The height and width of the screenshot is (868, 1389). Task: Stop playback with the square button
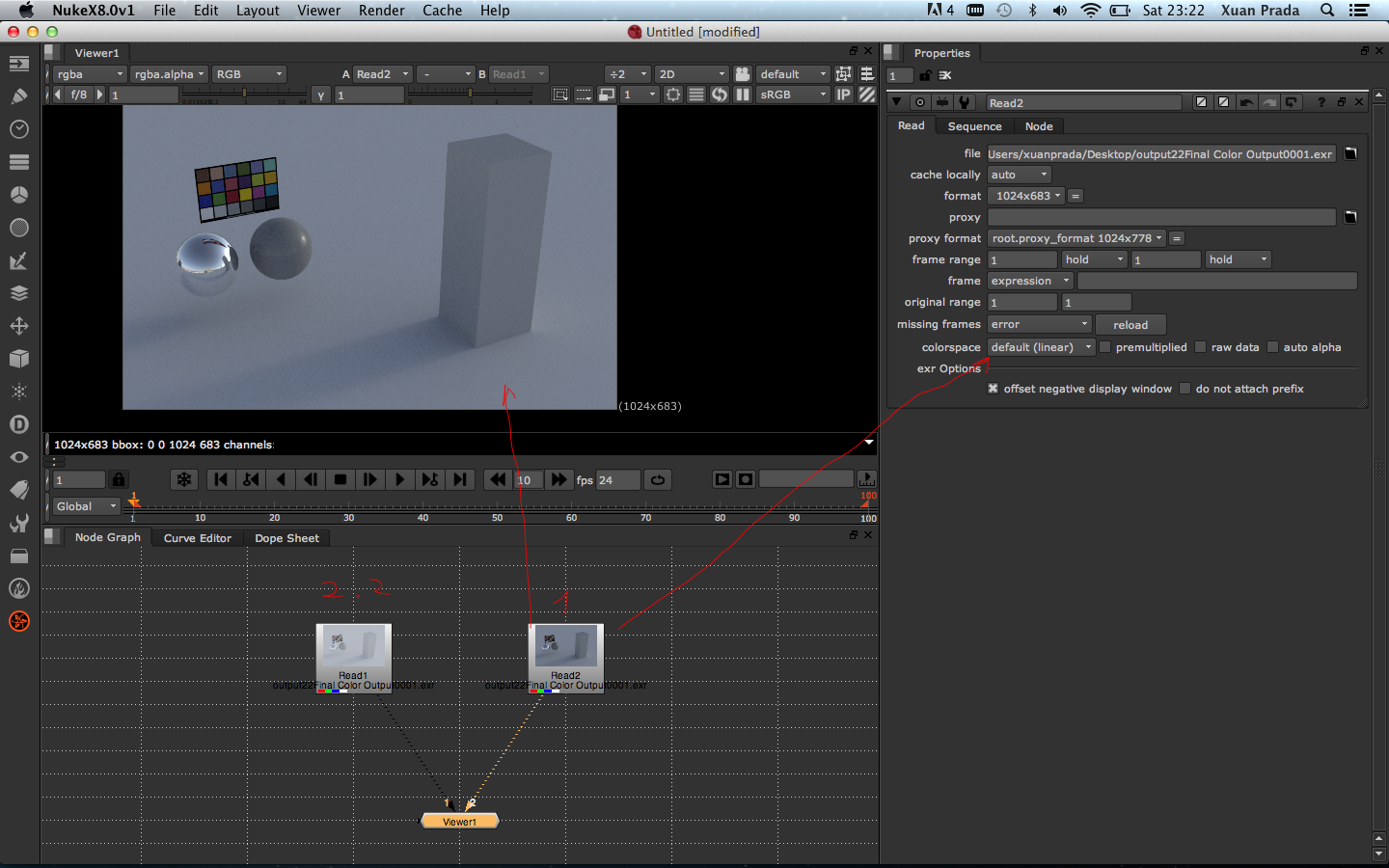340,479
